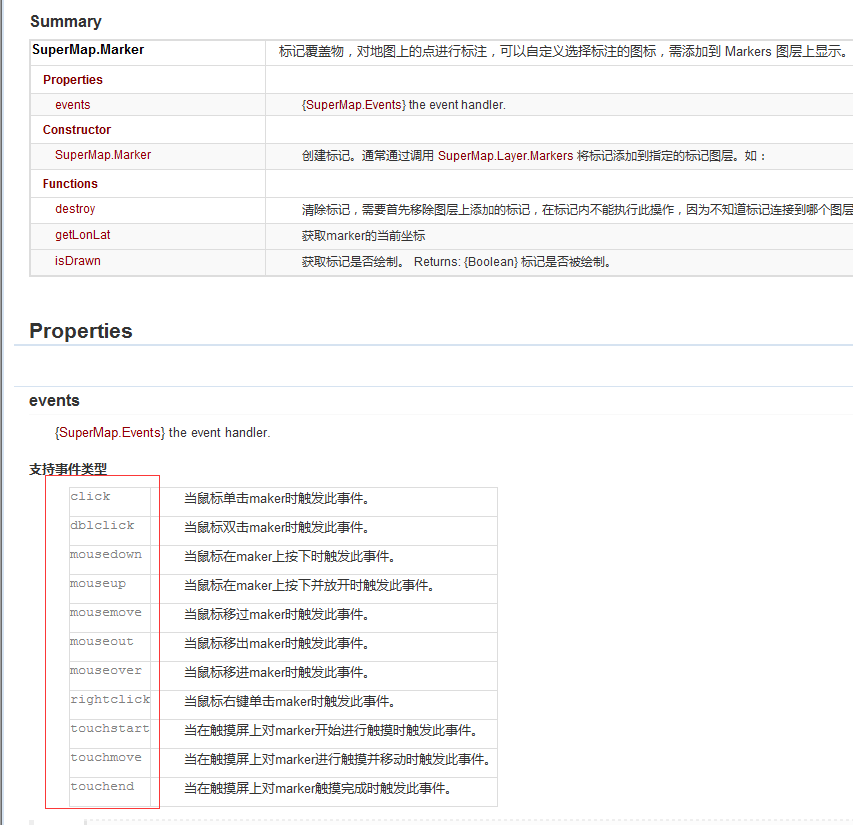Click the 当鼠标双击maker时触发此事件 description
Viewport: 853px width, 825px height.
coord(276,528)
